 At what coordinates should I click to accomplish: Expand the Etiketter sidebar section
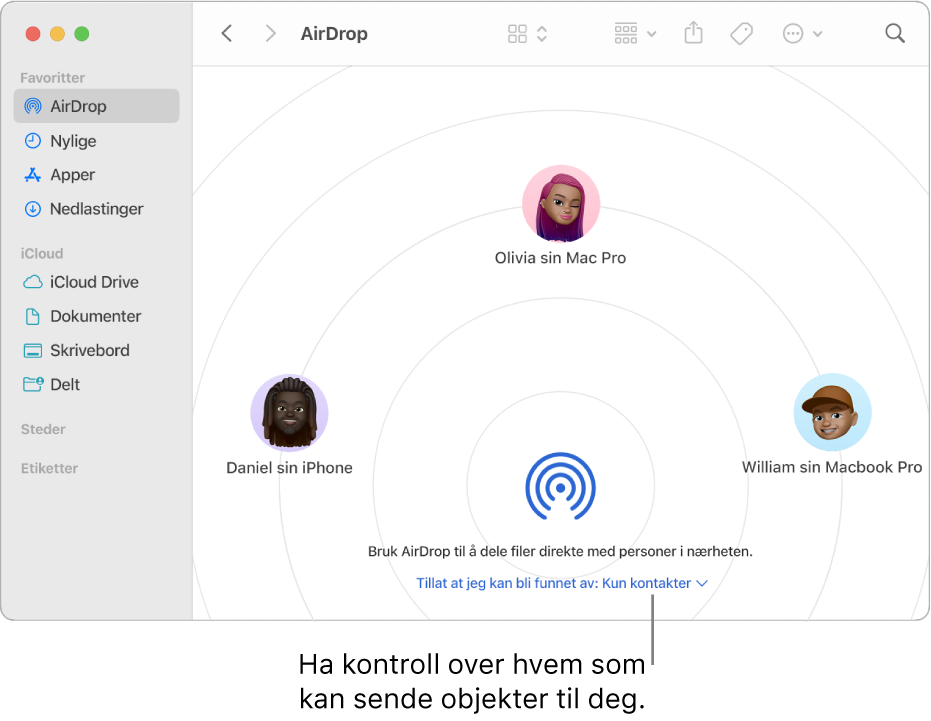pyautogui.click(x=49, y=469)
